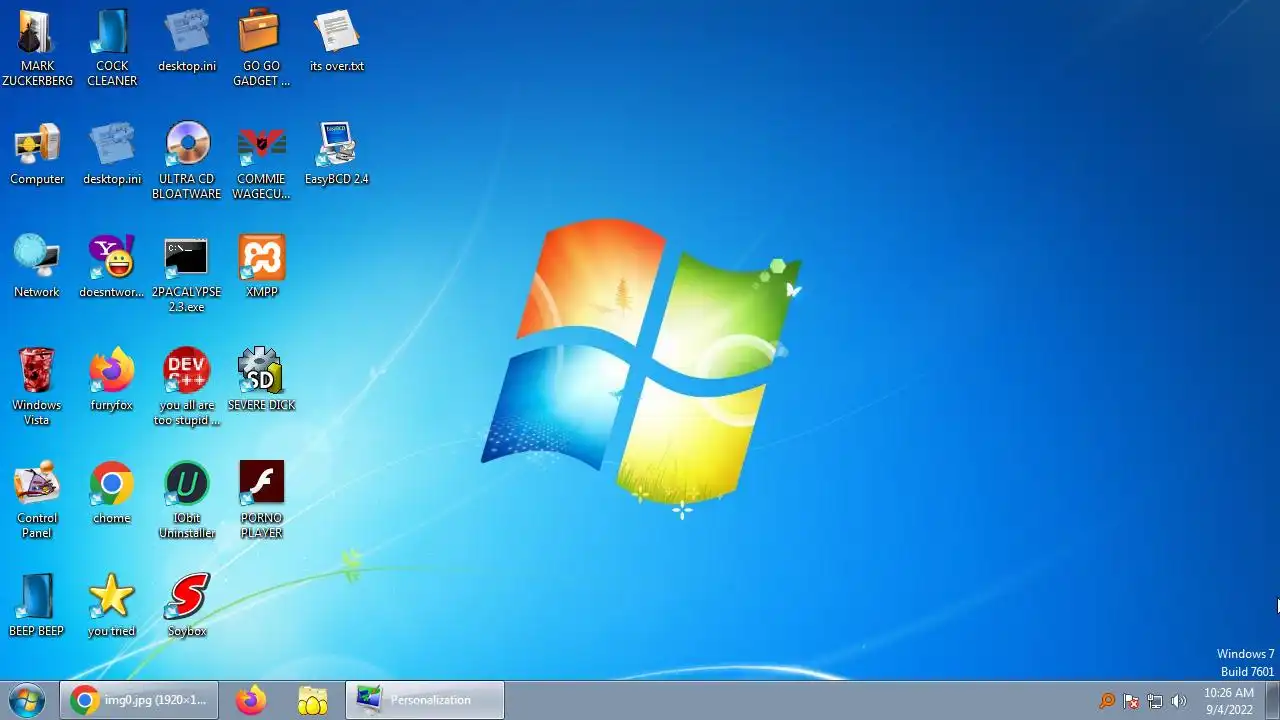Open the folder icon on the taskbar
This screenshot has height=720, width=1280.
(313, 700)
